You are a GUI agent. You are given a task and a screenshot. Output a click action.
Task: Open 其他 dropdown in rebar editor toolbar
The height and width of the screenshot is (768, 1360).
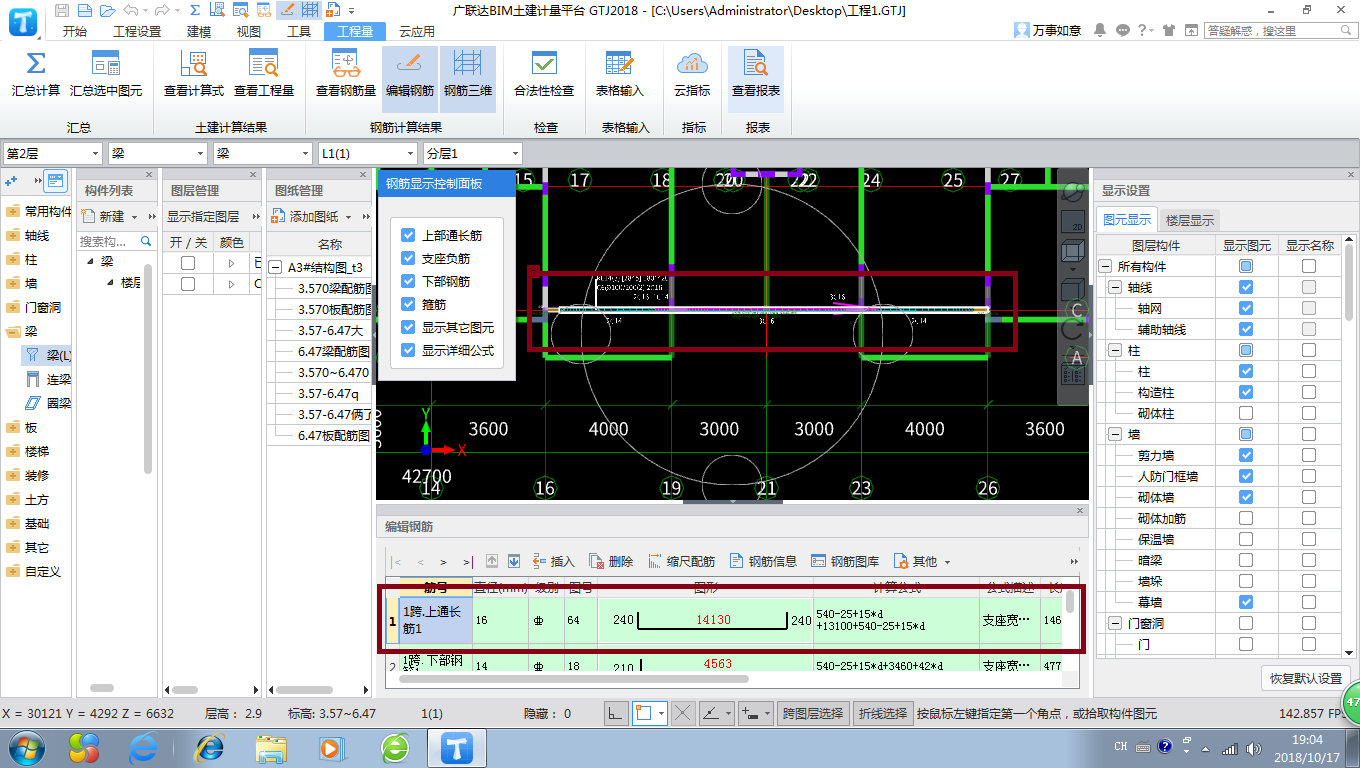tap(921, 561)
